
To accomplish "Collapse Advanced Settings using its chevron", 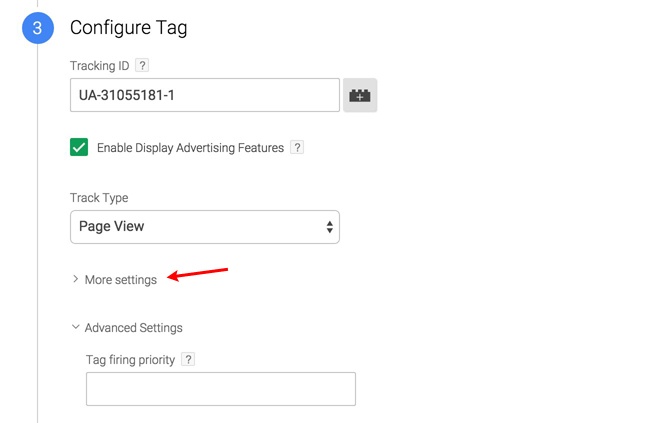I will pyautogui.click(x=75, y=327).
